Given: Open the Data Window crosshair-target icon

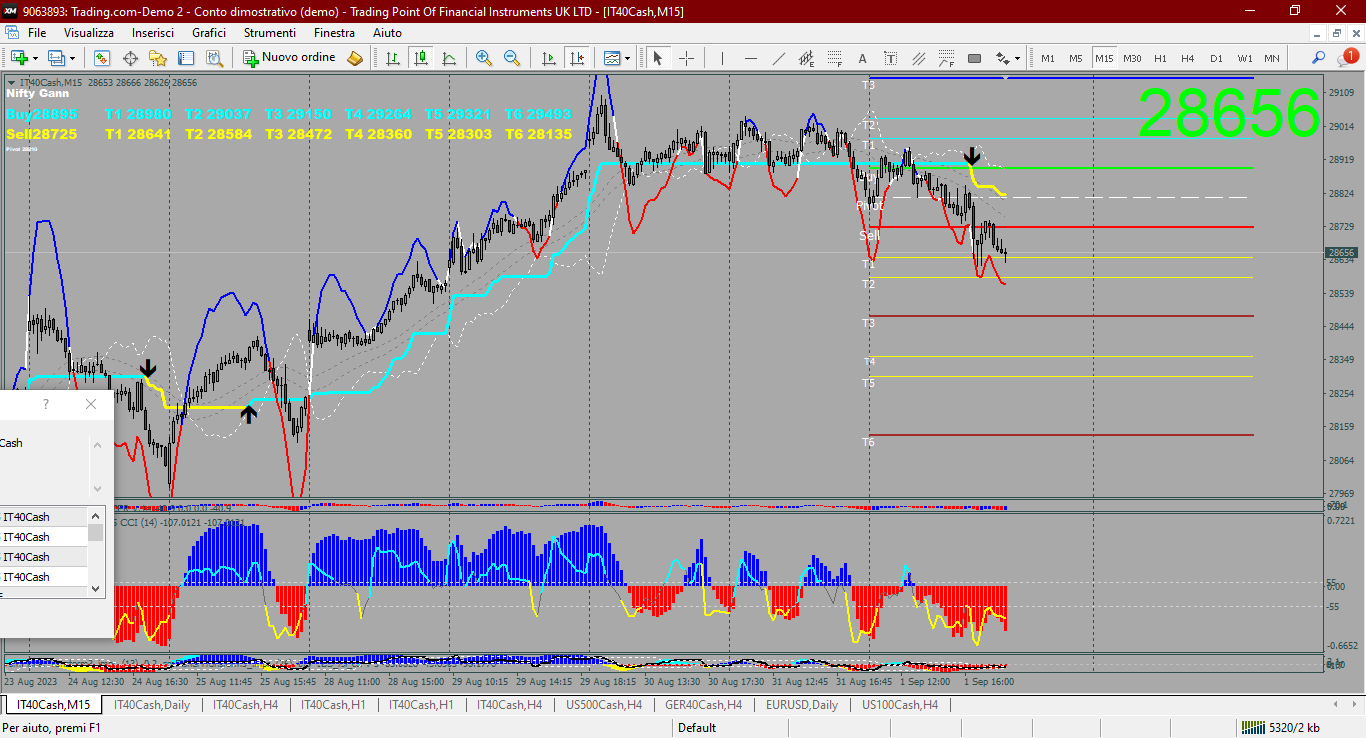Looking at the screenshot, I should [x=130, y=58].
